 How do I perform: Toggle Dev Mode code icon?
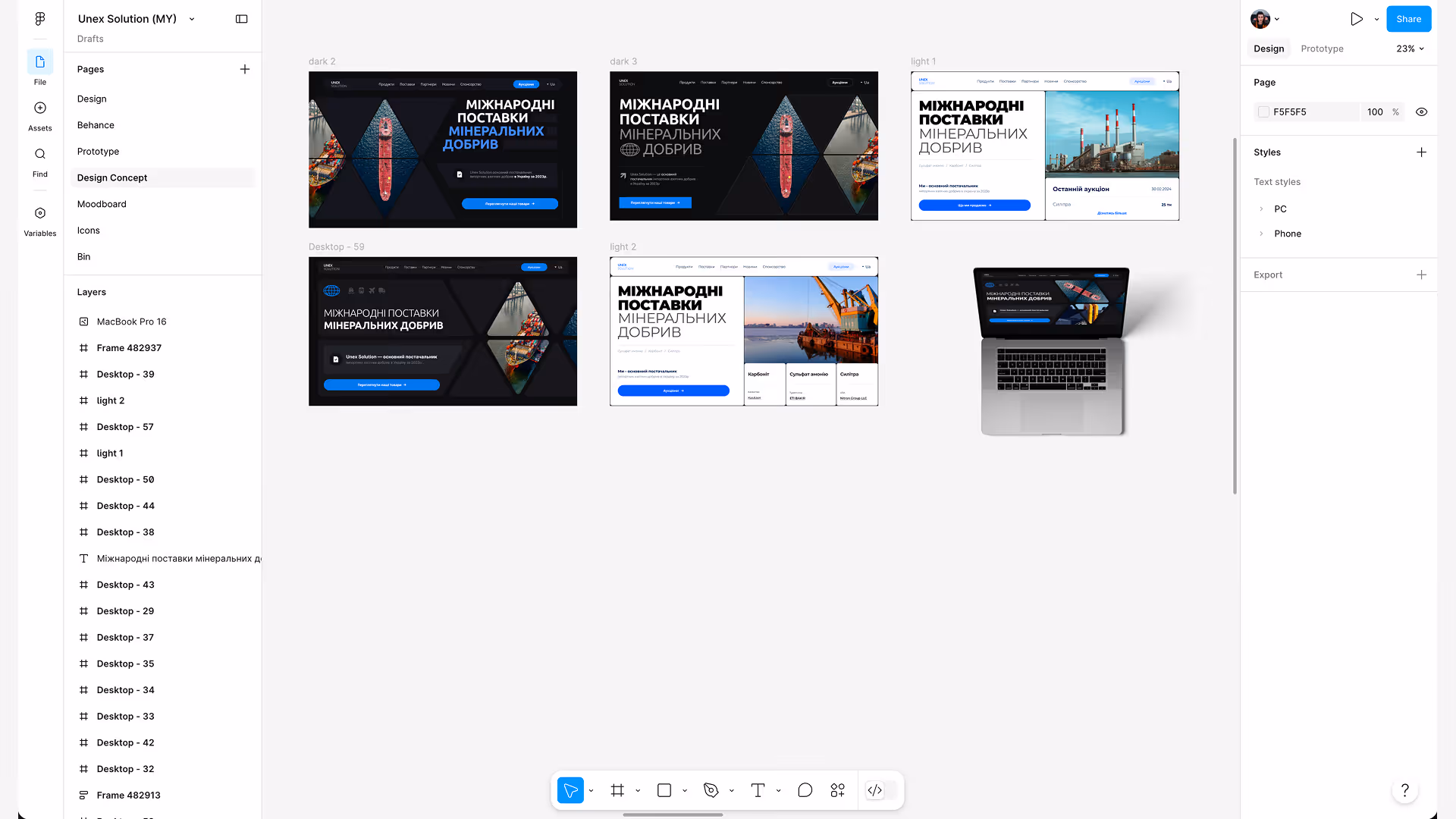(875, 790)
